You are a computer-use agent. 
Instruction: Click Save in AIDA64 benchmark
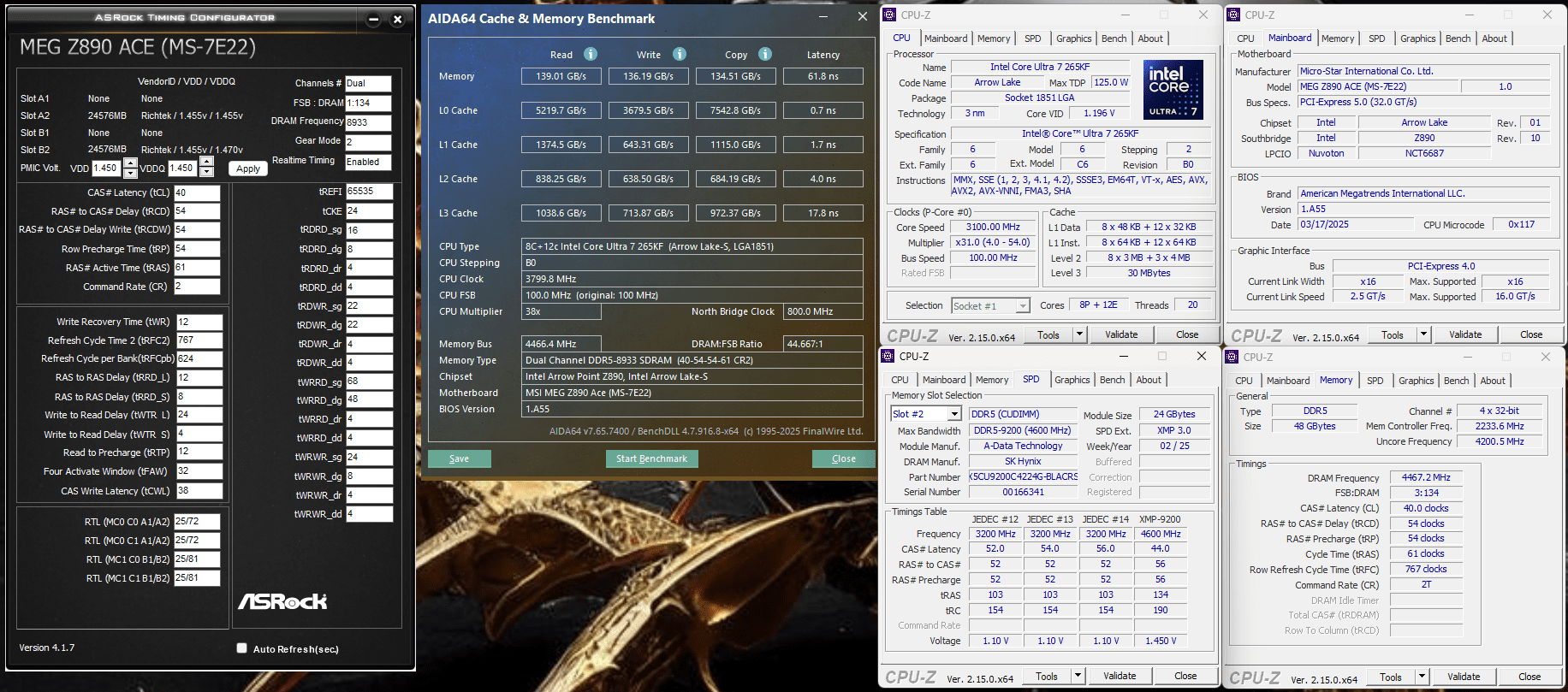[x=460, y=458]
